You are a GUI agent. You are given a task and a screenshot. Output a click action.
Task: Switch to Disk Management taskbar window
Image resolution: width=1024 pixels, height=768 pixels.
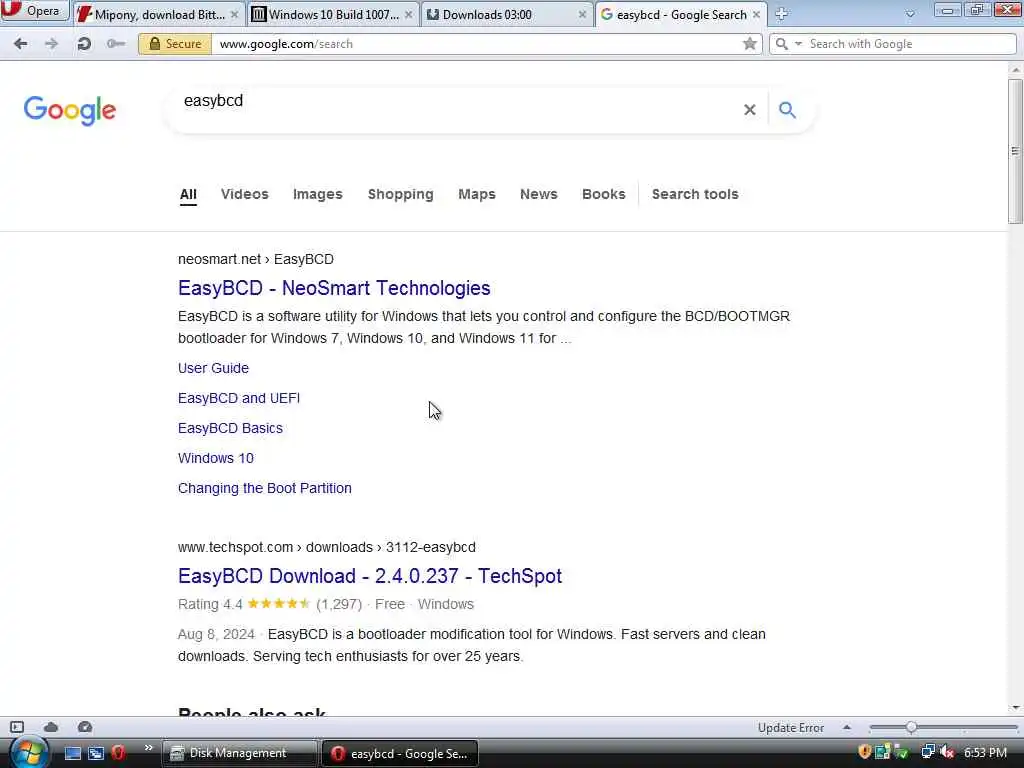coord(239,753)
